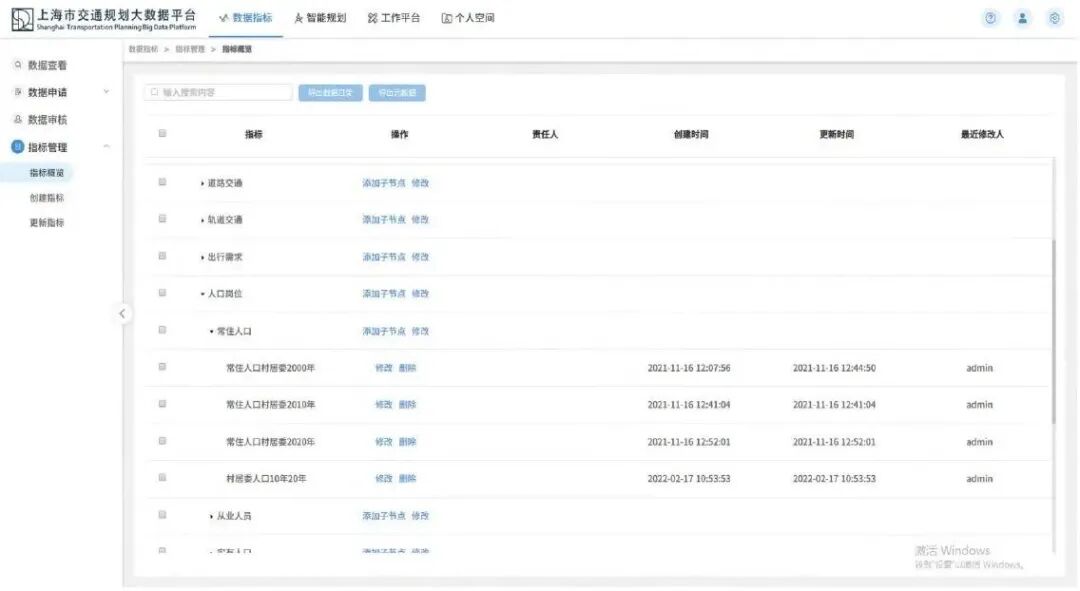The width and height of the screenshot is (1080, 591).
Task: Click the 数据申请 icon in the sidebar
Action: click(16, 90)
